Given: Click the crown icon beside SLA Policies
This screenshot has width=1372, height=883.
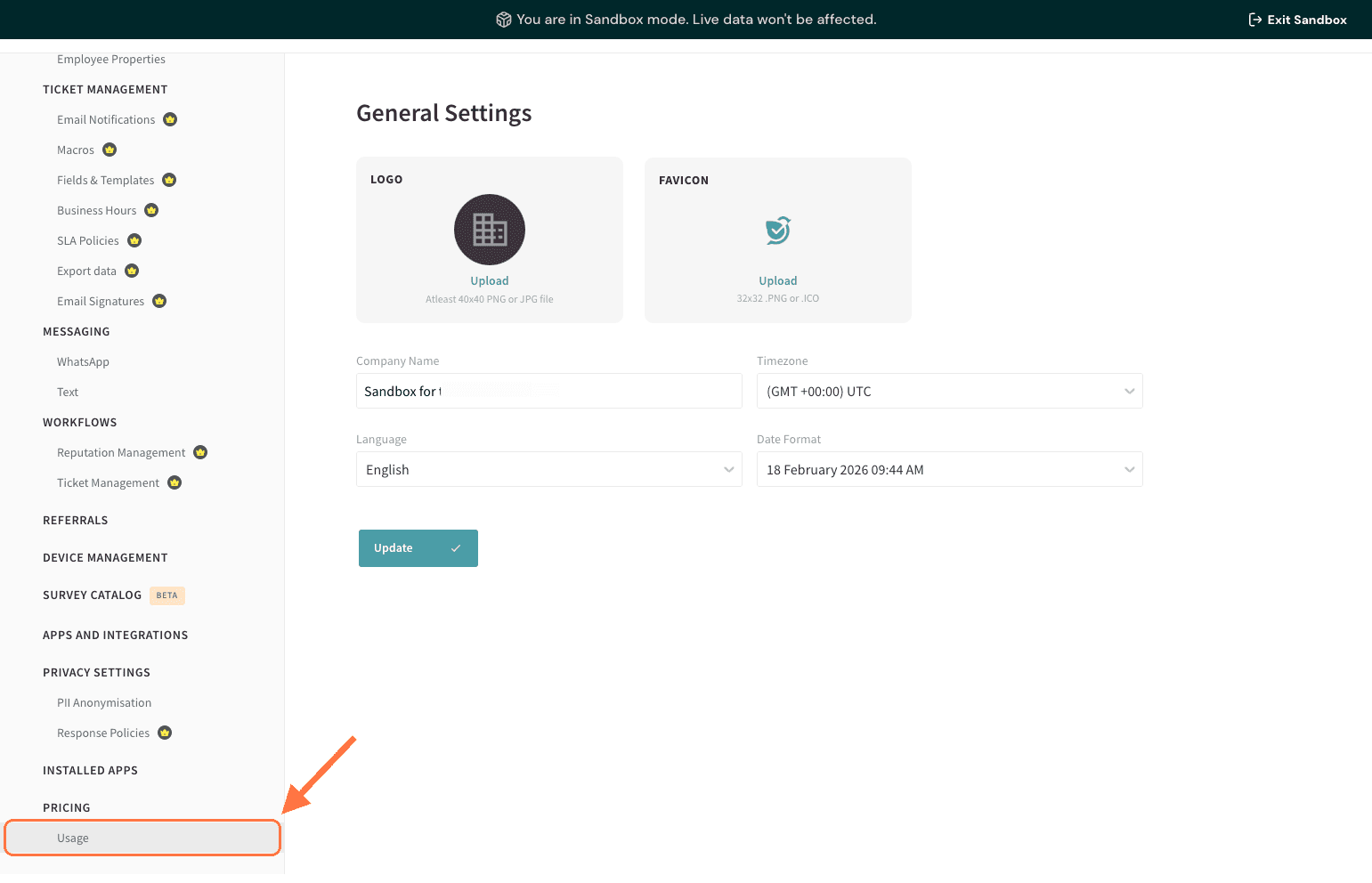Looking at the screenshot, I should [134, 240].
